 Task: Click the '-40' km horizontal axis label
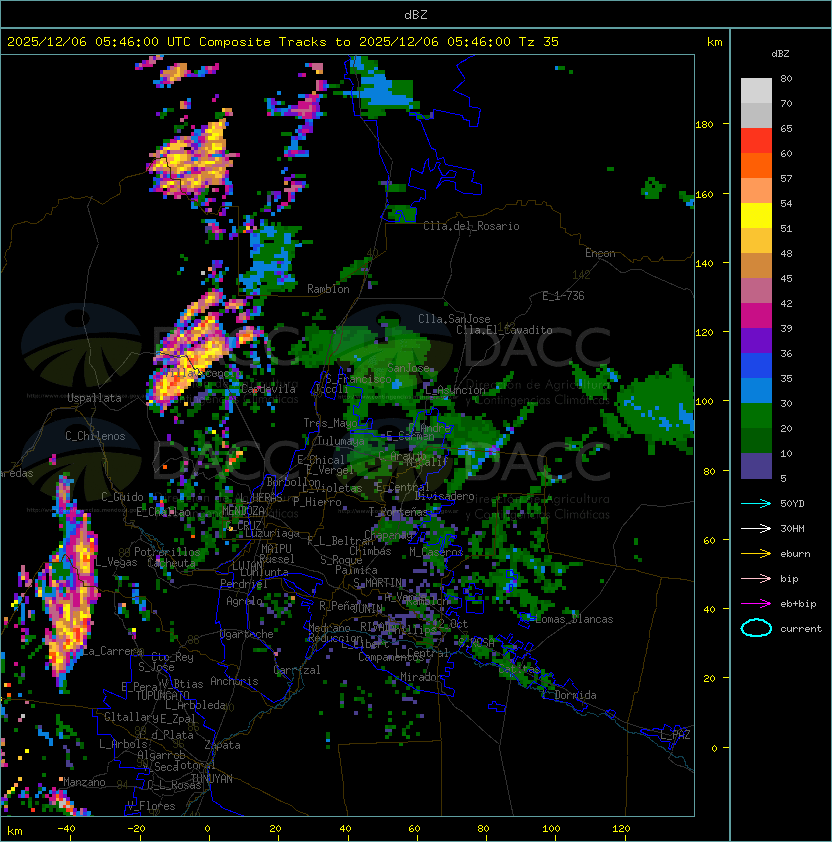click(x=66, y=829)
